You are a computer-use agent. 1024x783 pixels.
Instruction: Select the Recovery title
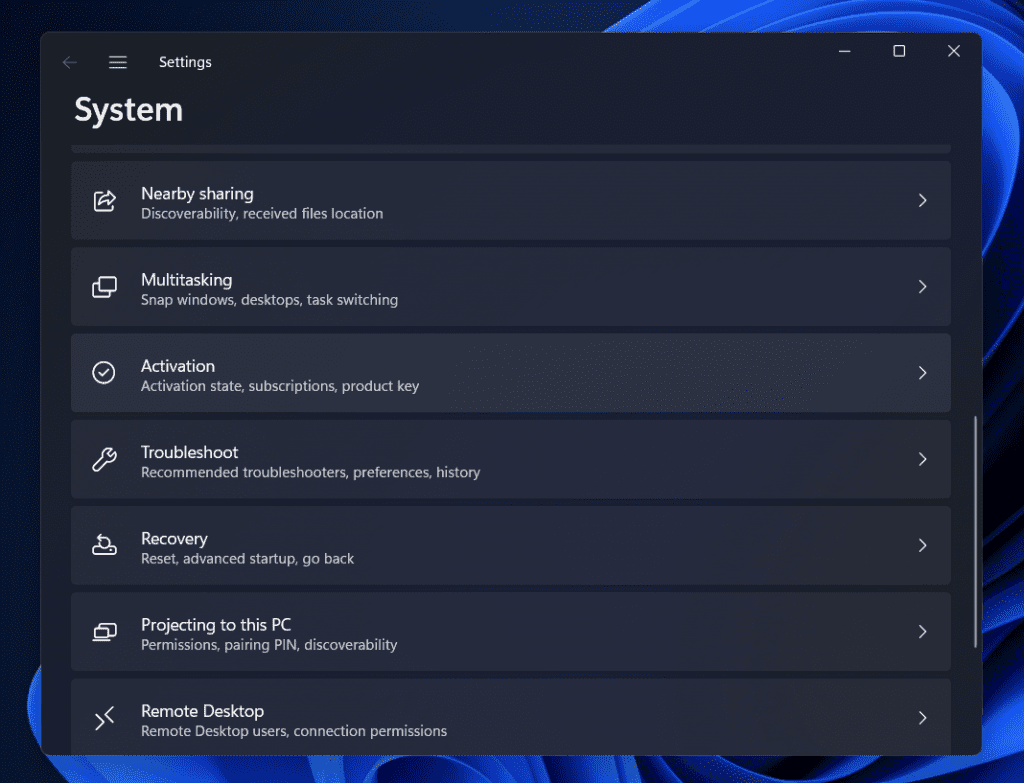point(174,539)
